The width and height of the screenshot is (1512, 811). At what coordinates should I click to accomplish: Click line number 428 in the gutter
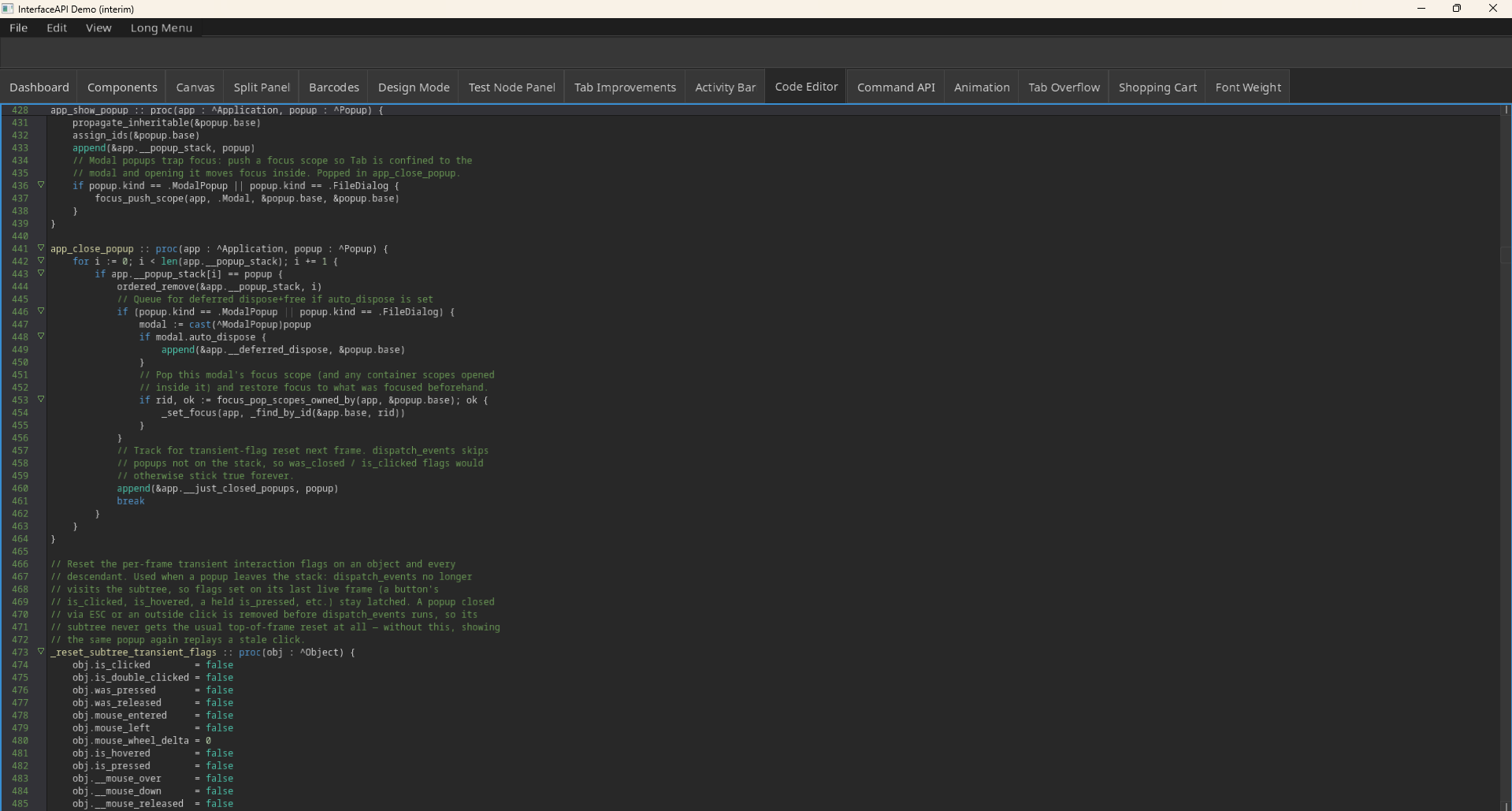20,110
